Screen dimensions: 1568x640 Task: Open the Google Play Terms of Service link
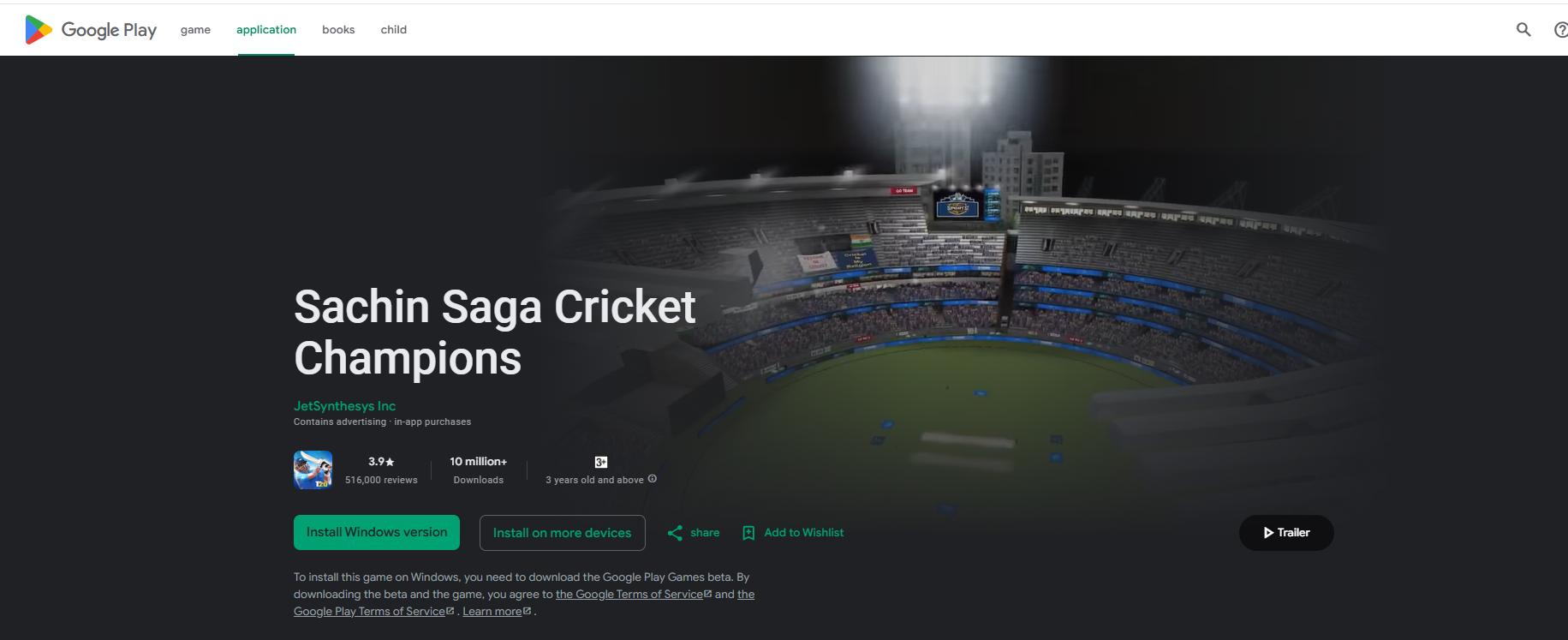click(524, 603)
